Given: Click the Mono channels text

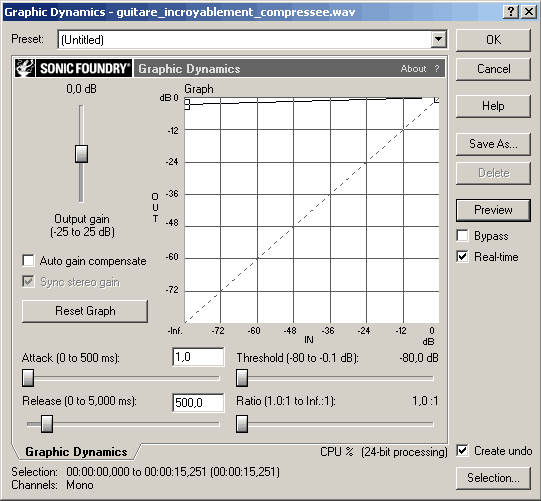Looking at the screenshot, I should click(80, 485).
